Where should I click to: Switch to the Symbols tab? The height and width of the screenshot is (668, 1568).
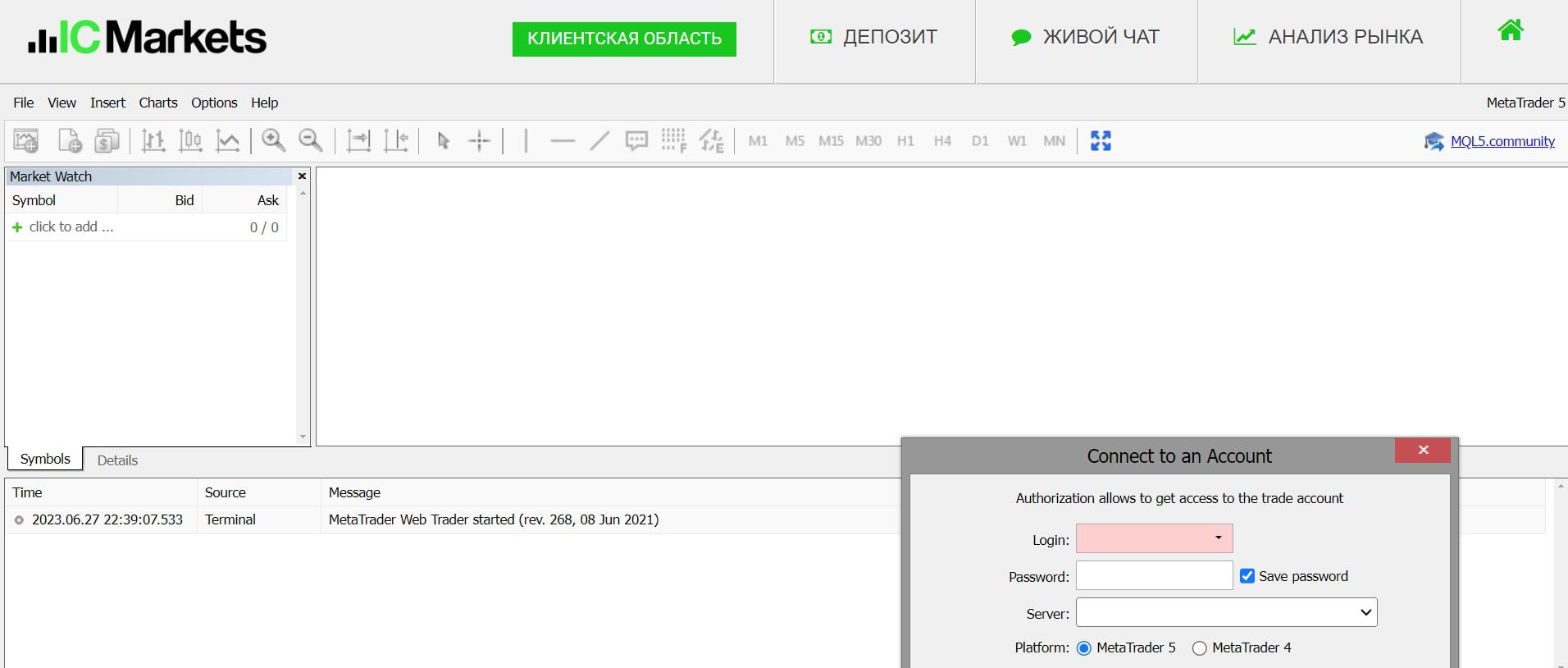[x=45, y=459]
